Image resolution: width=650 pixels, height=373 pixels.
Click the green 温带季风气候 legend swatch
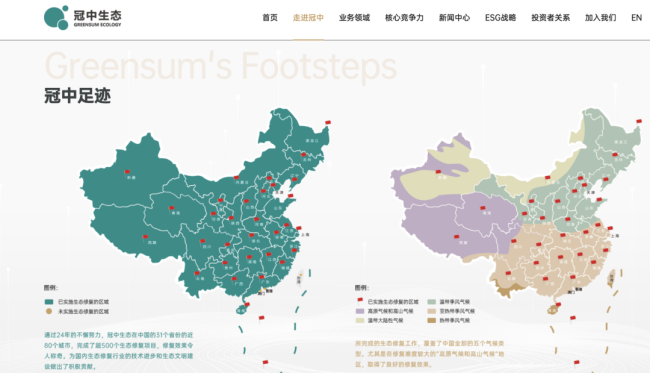(432, 302)
